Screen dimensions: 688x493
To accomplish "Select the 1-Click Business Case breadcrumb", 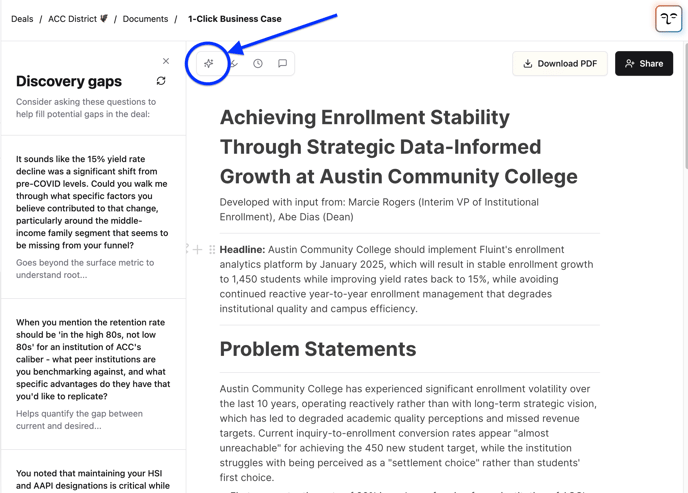I will tap(235, 19).
